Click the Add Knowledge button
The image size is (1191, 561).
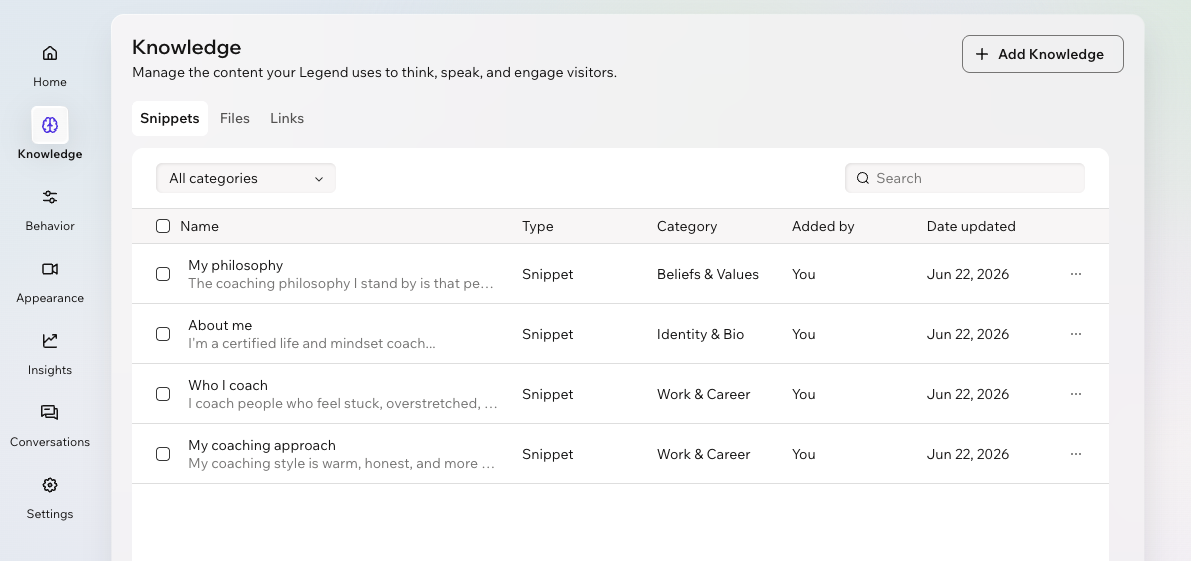1042,54
